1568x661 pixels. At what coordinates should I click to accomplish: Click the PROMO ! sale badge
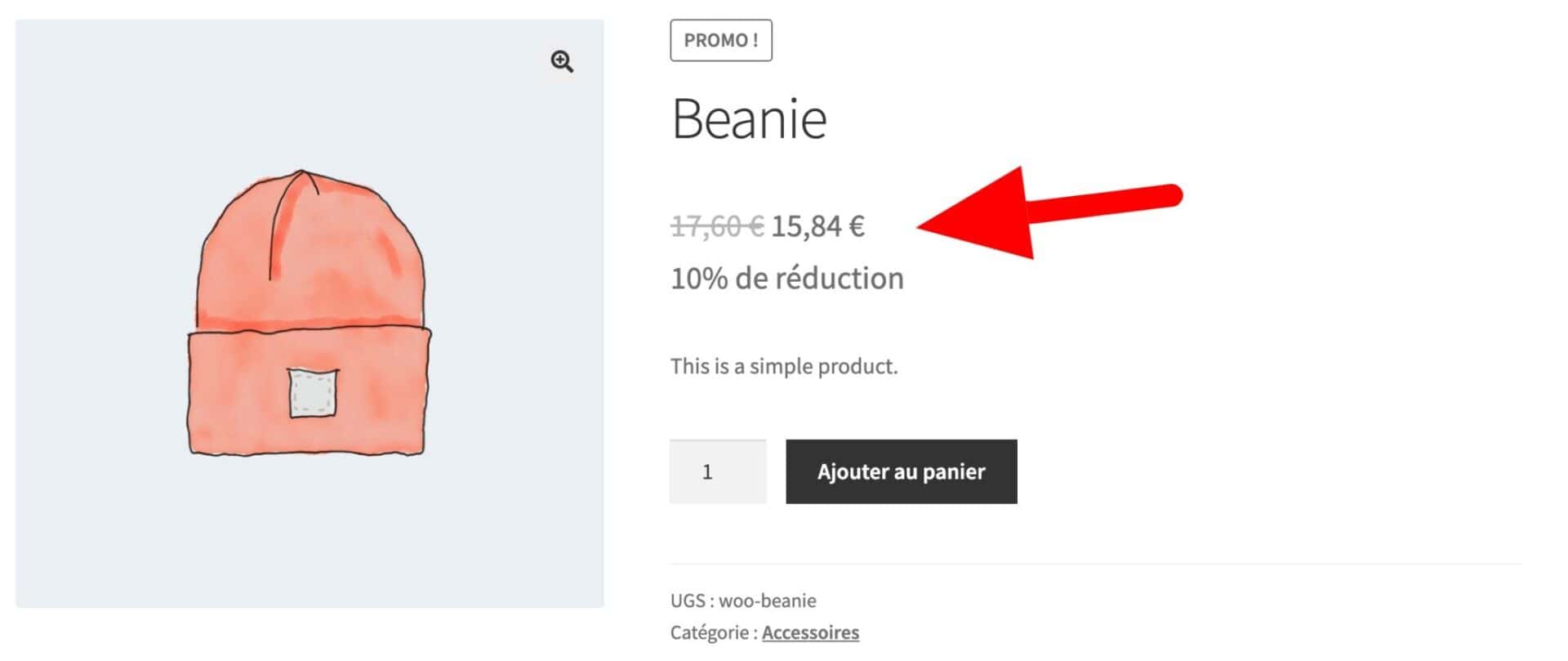[720, 40]
